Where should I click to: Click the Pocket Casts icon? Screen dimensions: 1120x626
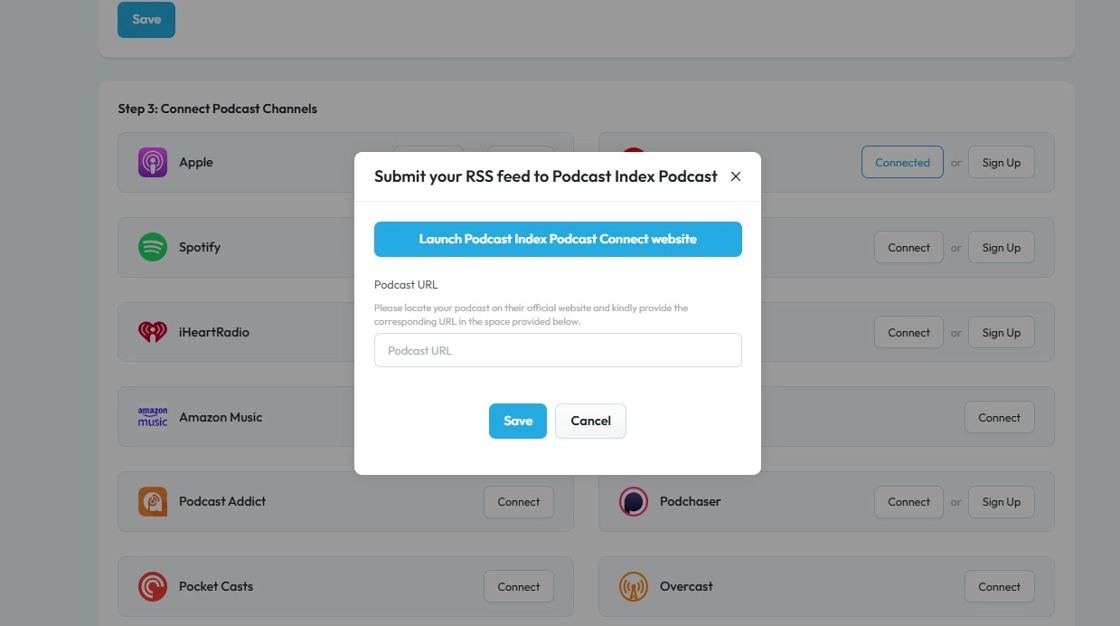(153, 587)
